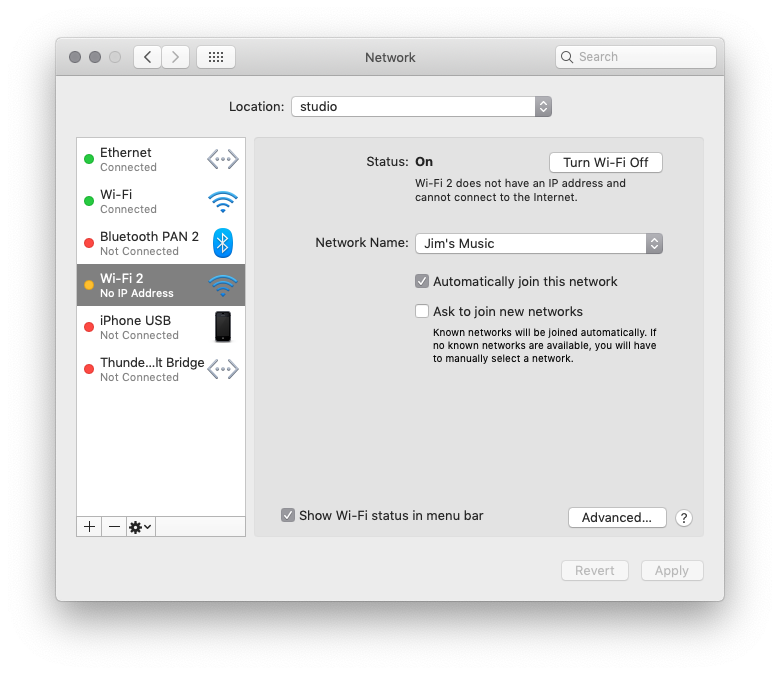Image resolution: width=780 pixels, height=675 pixels.
Task: Click the green Wi-Fi status dot
Action: coord(89,201)
